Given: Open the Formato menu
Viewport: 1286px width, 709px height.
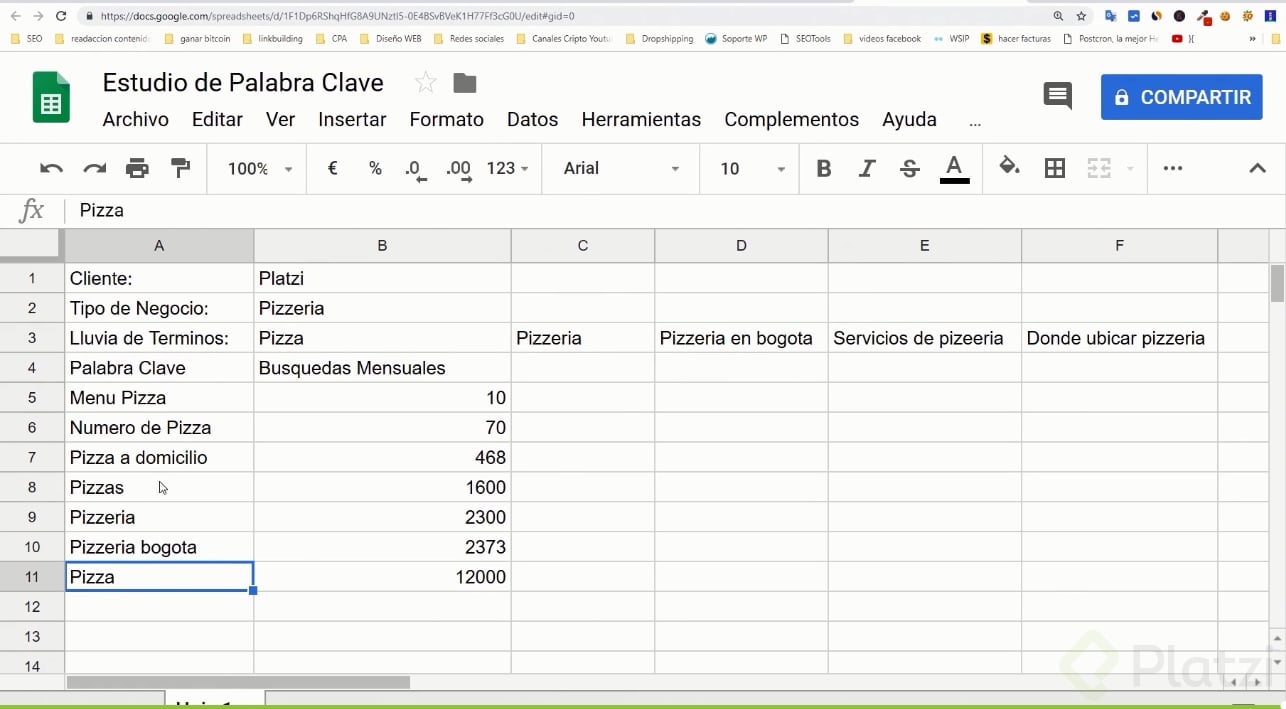Looking at the screenshot, I should point(446,119).
